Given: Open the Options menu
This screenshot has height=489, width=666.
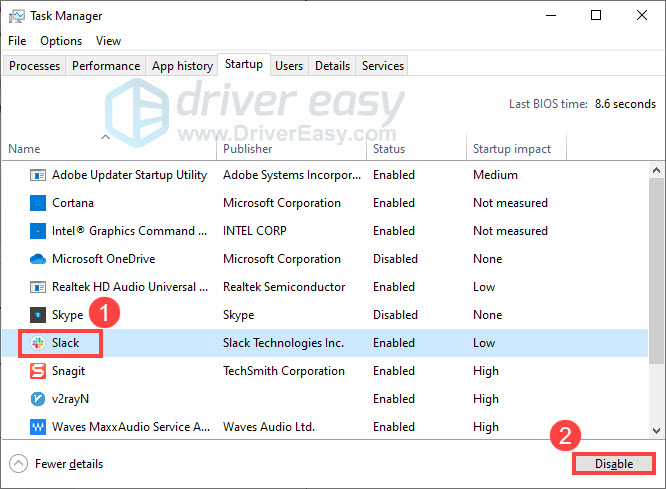Looking at the screenshot, I should (x=61, y=41).
